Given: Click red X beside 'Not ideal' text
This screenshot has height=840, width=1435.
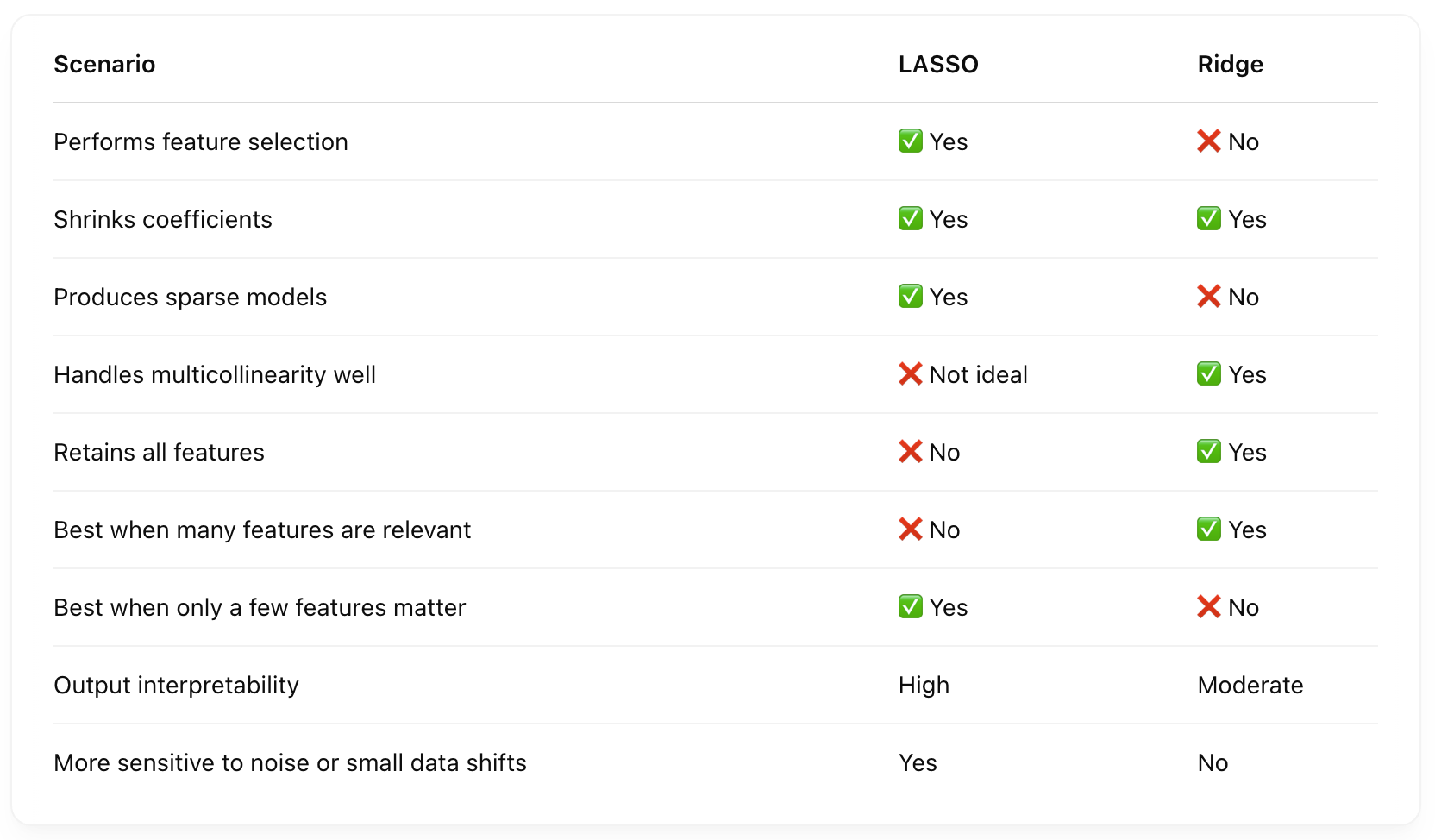Looking at the screenshot, I should click(910, 373).
